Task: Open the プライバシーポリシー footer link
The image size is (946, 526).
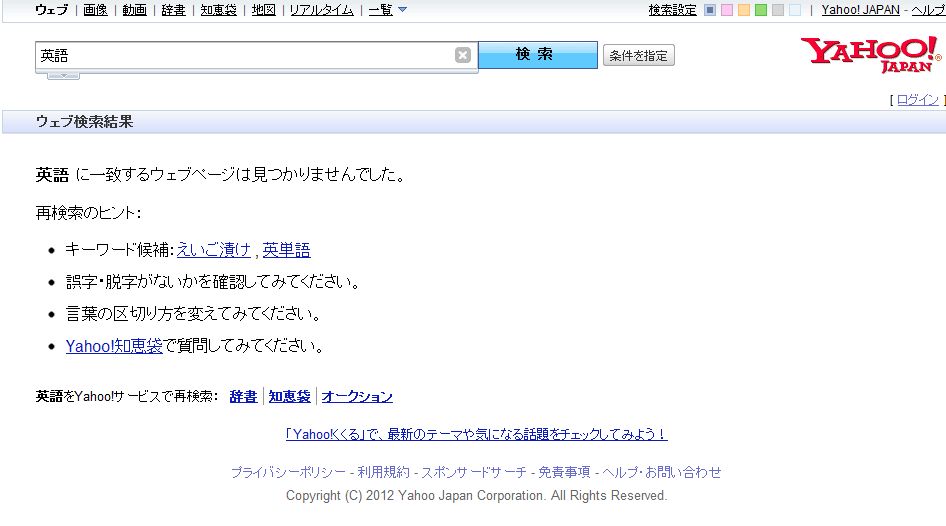Action: tap(288, 472)
